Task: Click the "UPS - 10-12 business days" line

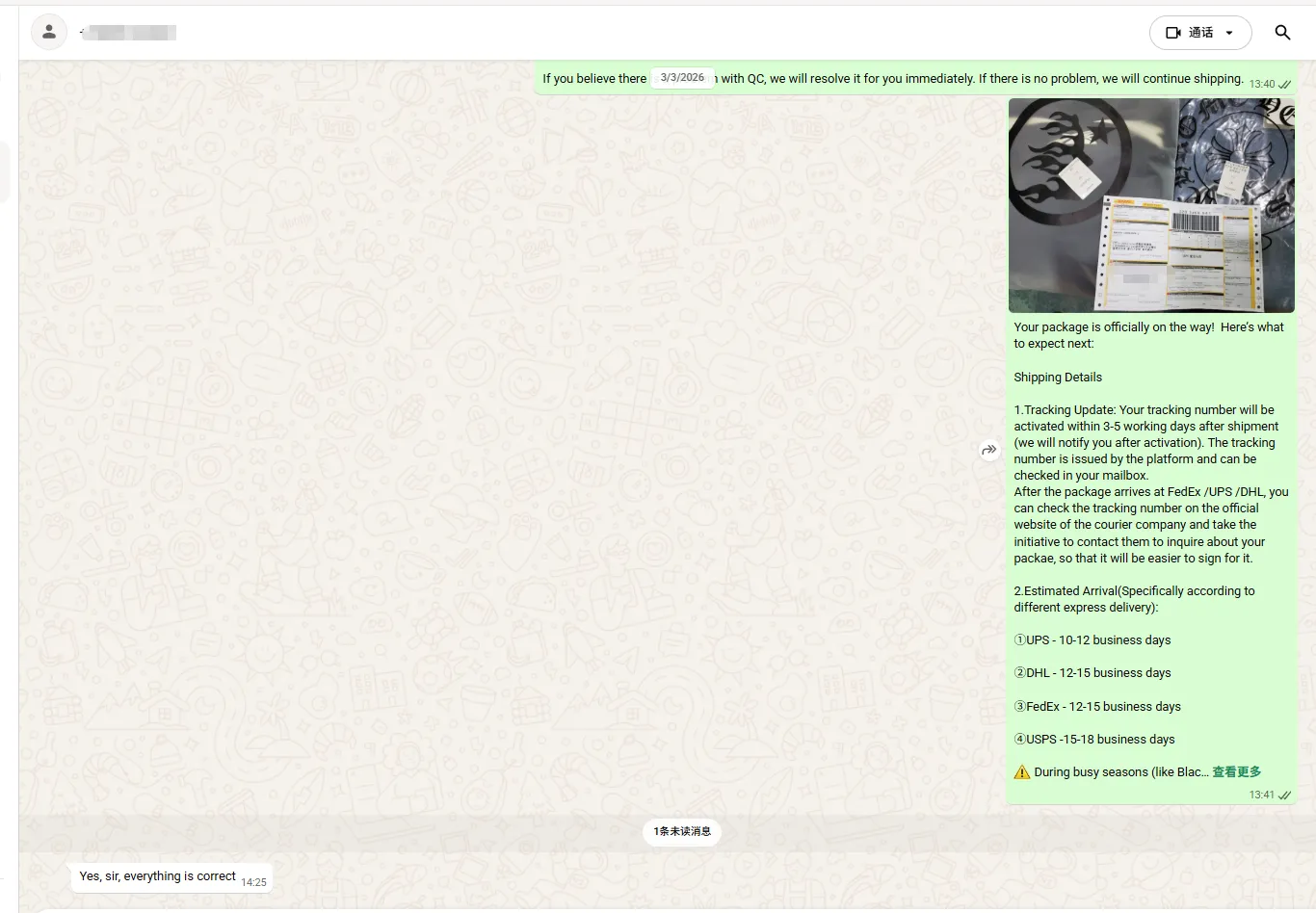Action: [1098, 640]
